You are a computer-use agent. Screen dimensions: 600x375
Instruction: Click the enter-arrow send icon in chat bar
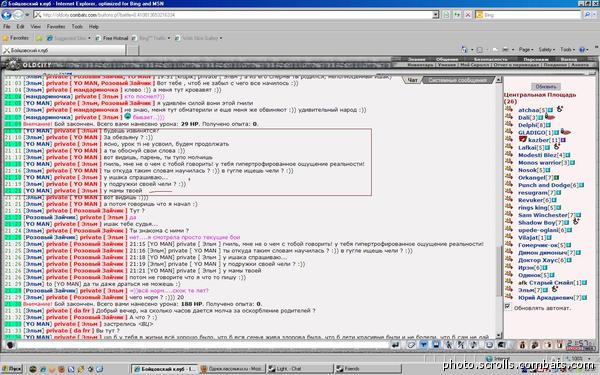[x=396, y=345]
